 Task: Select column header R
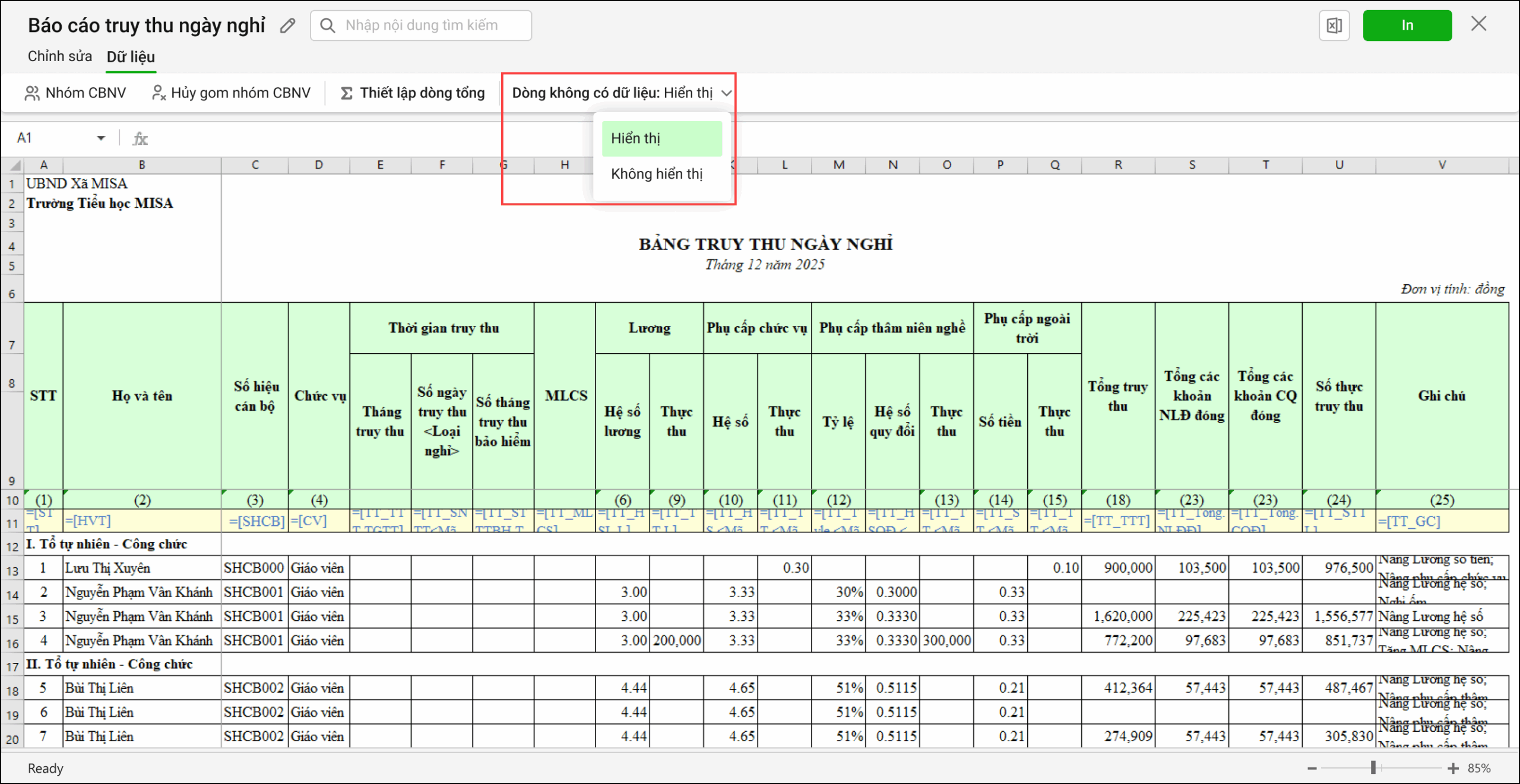1118,165
